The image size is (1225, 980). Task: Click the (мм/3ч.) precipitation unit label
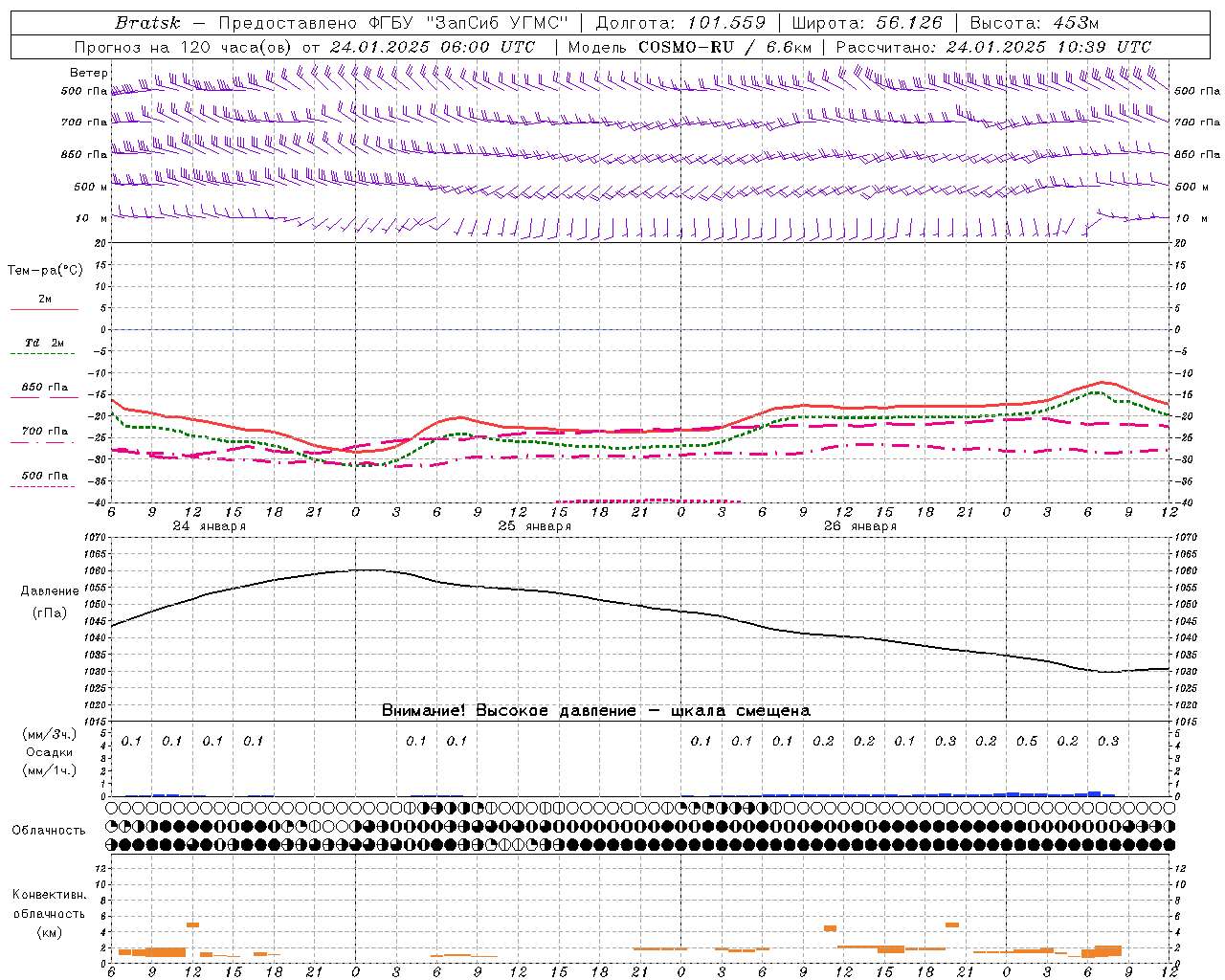click(x=50, y=734)
